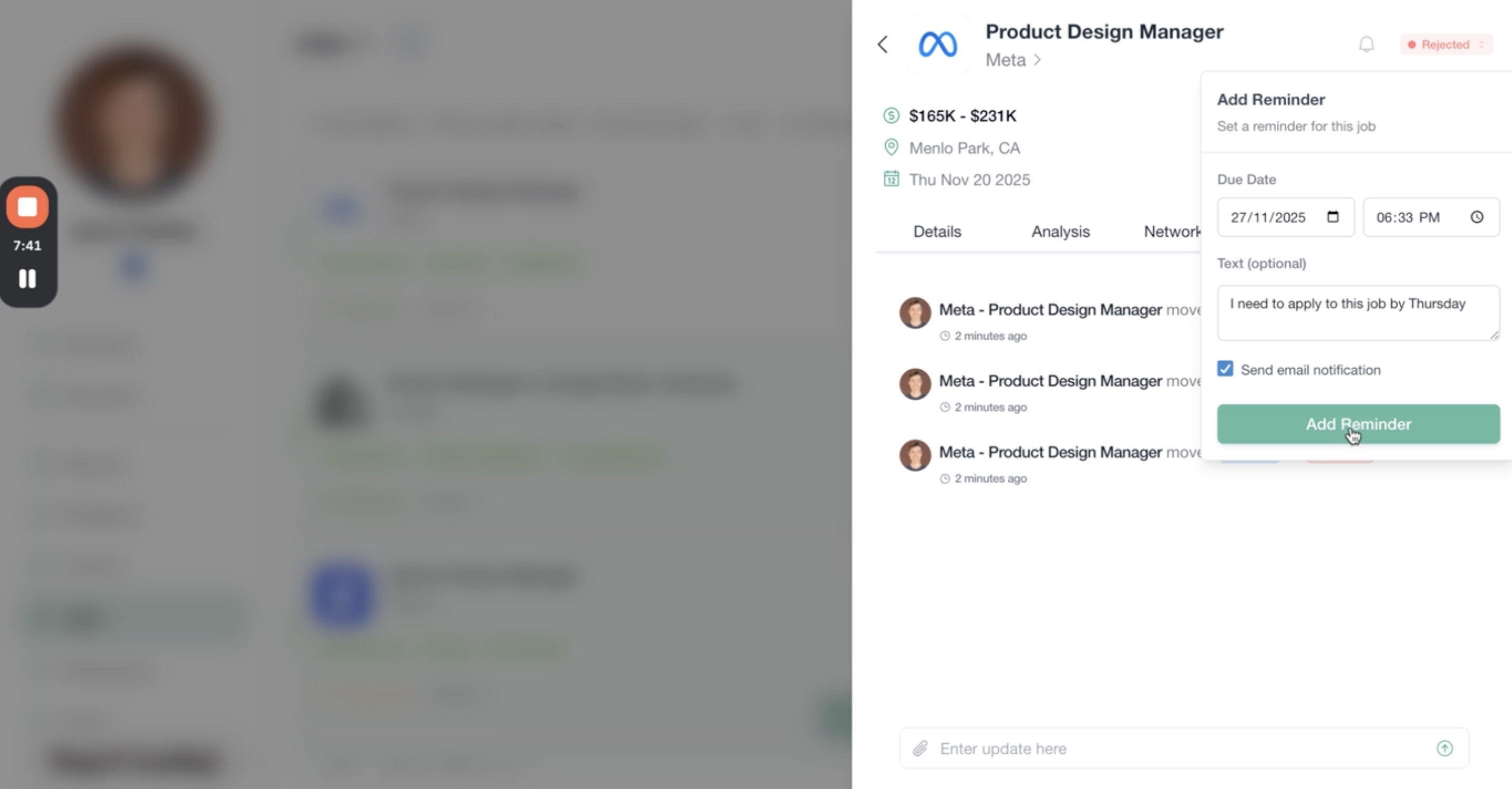Open the calendar picker in date field
The image size is (1512, 789).
pyautogui.click(x=1333, y=217)
